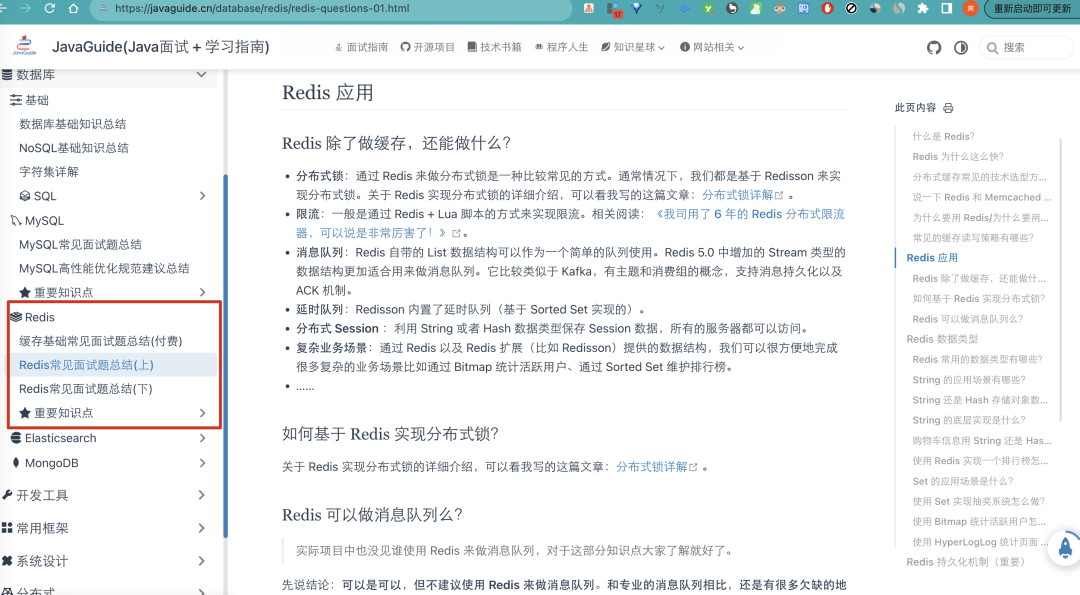The image size is (1080, 595).
Task: Open 数据库基础知识总结 in sidebar
Action: click(x=73, y=125)
